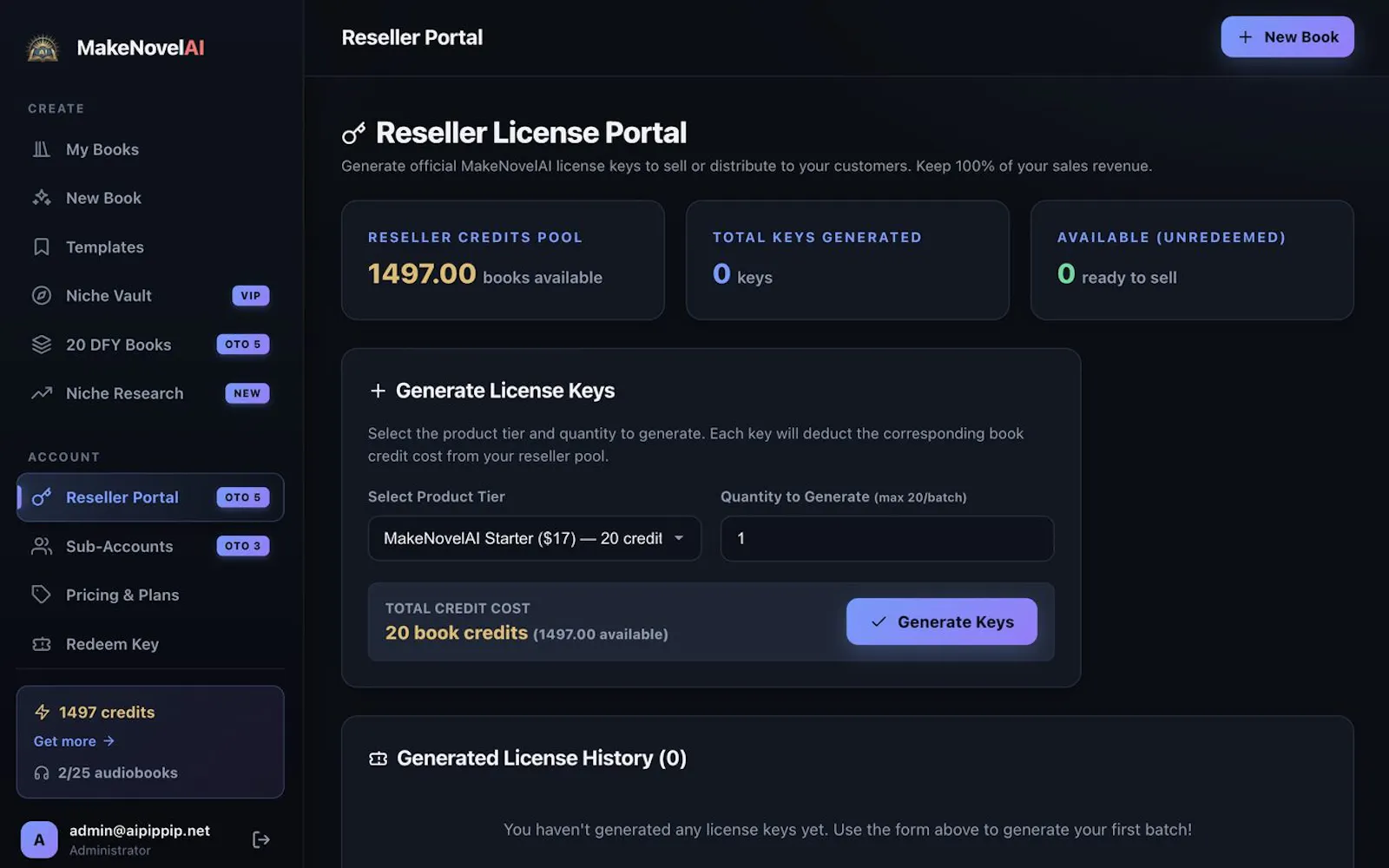
Task: Click the product tier dropdown caret arrow
Action: point(679,538)
